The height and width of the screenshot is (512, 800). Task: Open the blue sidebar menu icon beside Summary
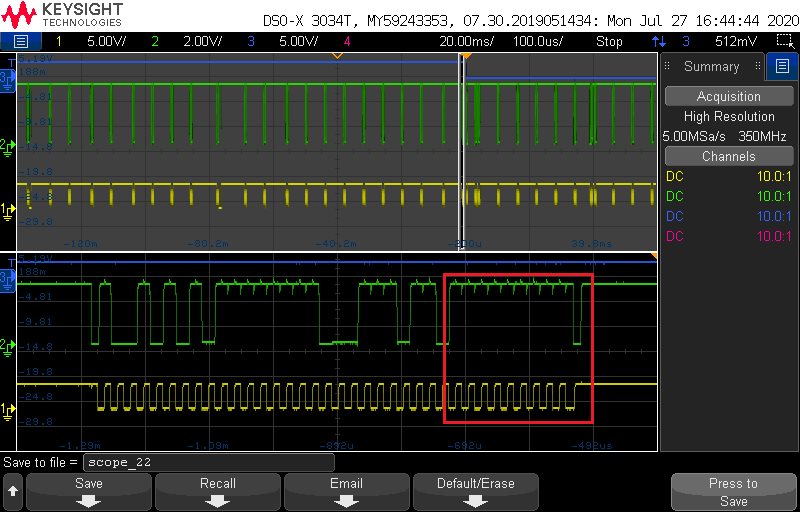(x=782, y=66)
